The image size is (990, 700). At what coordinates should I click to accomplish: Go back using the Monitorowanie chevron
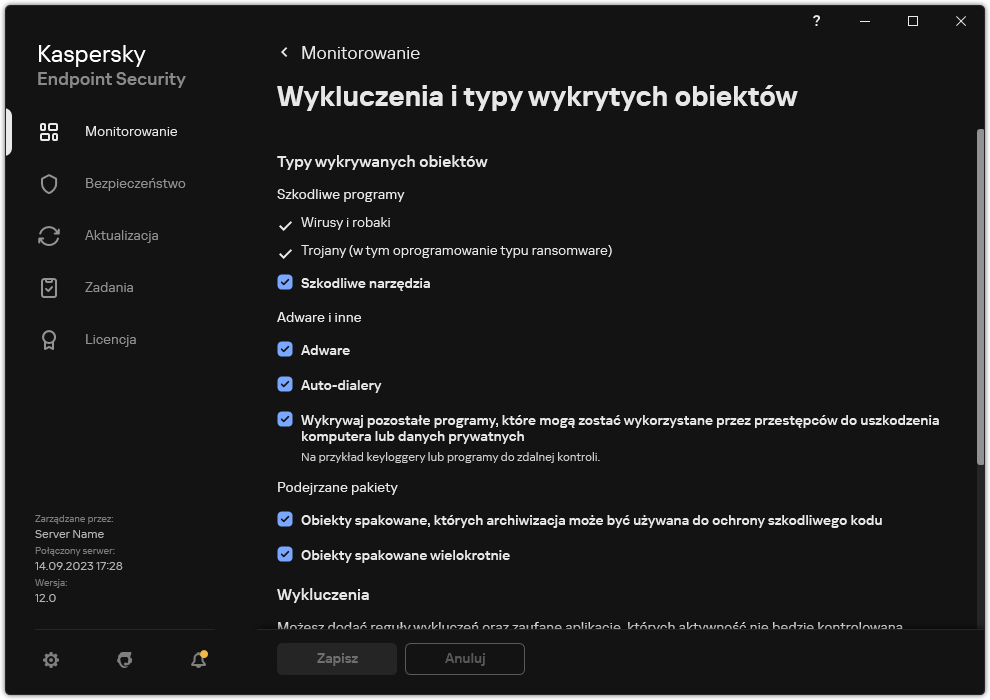pos(283,53)
